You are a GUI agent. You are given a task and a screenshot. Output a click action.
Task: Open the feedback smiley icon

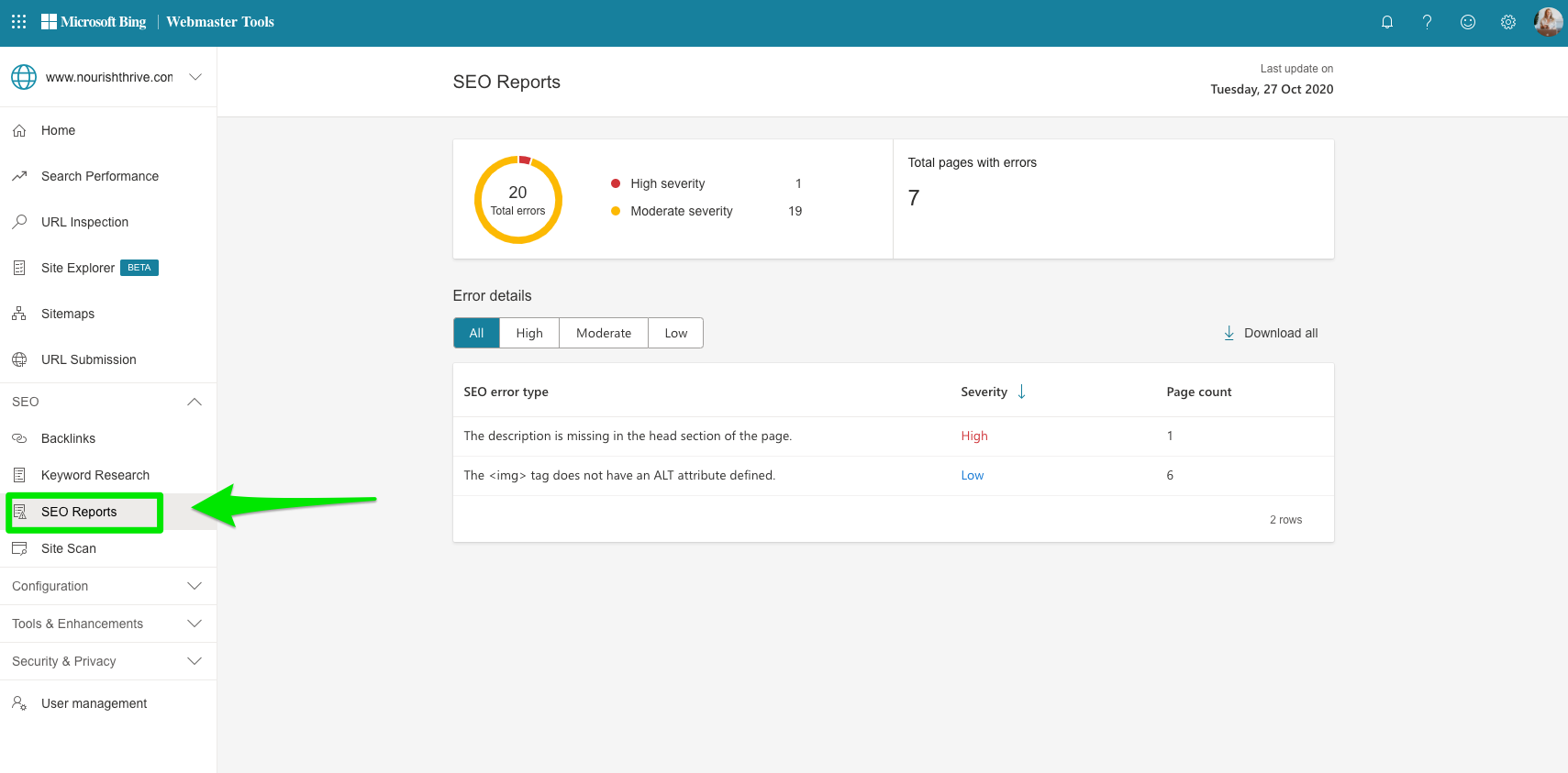click(x=1467, y=22)
